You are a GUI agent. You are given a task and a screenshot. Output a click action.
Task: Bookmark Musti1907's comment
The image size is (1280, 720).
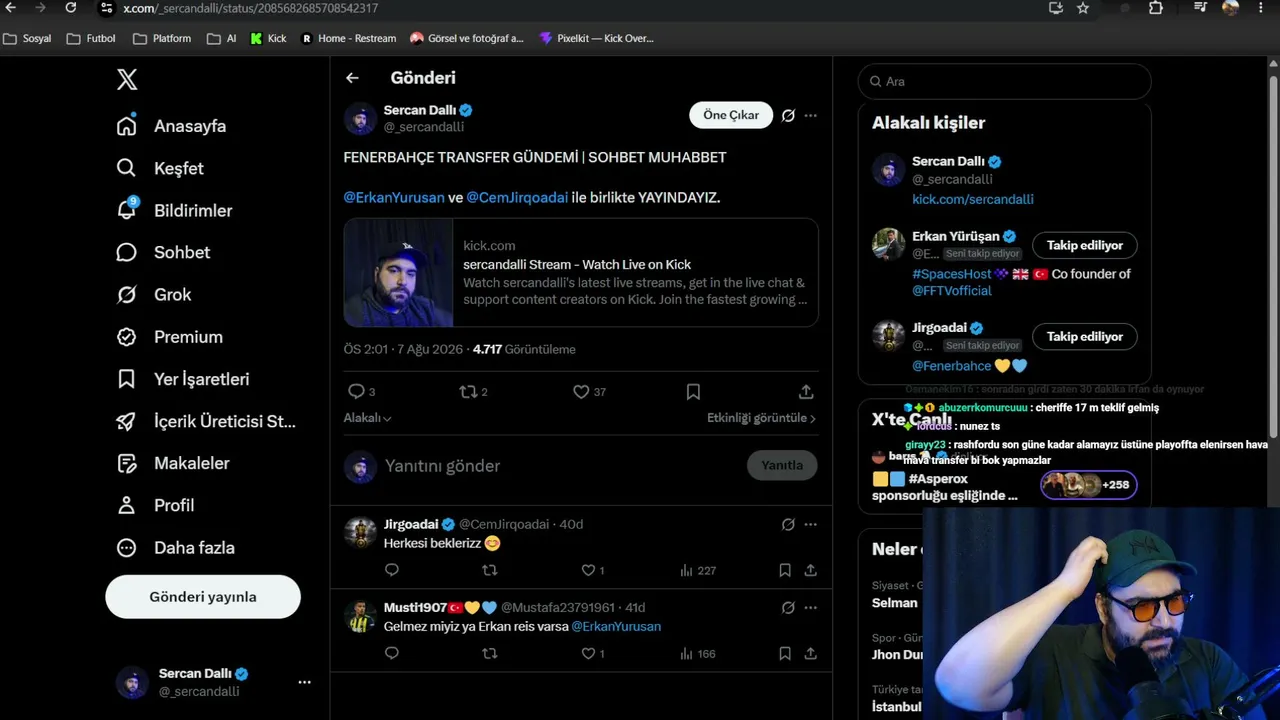coord(785,653)
